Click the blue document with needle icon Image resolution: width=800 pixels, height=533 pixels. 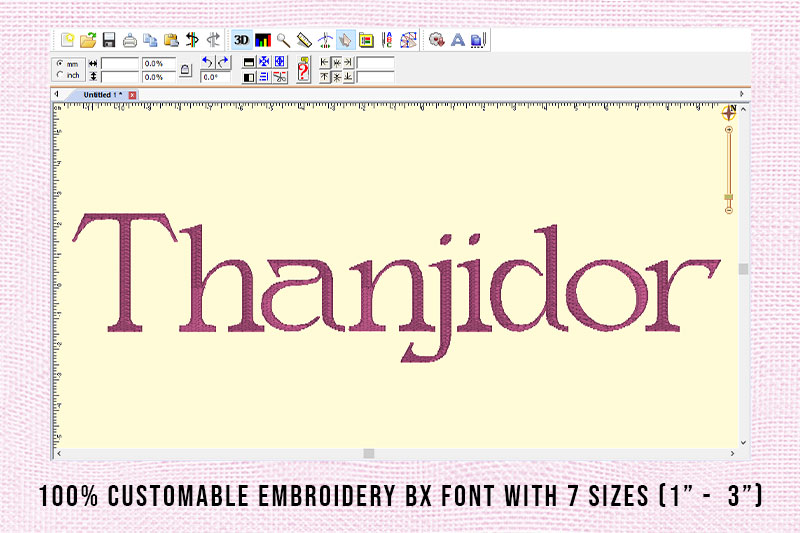[x=478, y=40]
